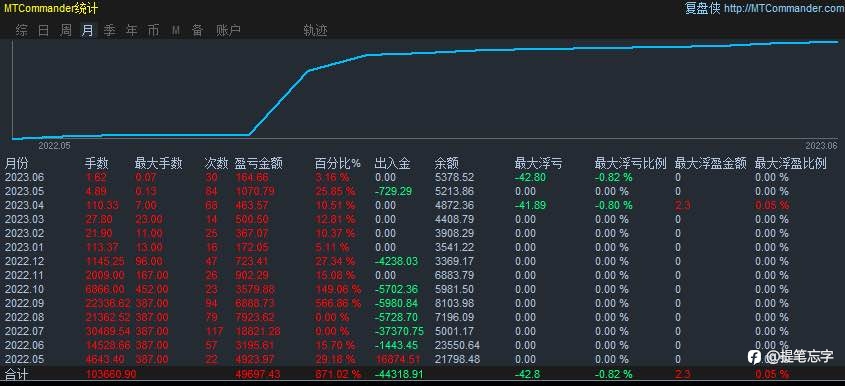Click -0.82 % ratio in 2023.06 row

pos(614,177)
